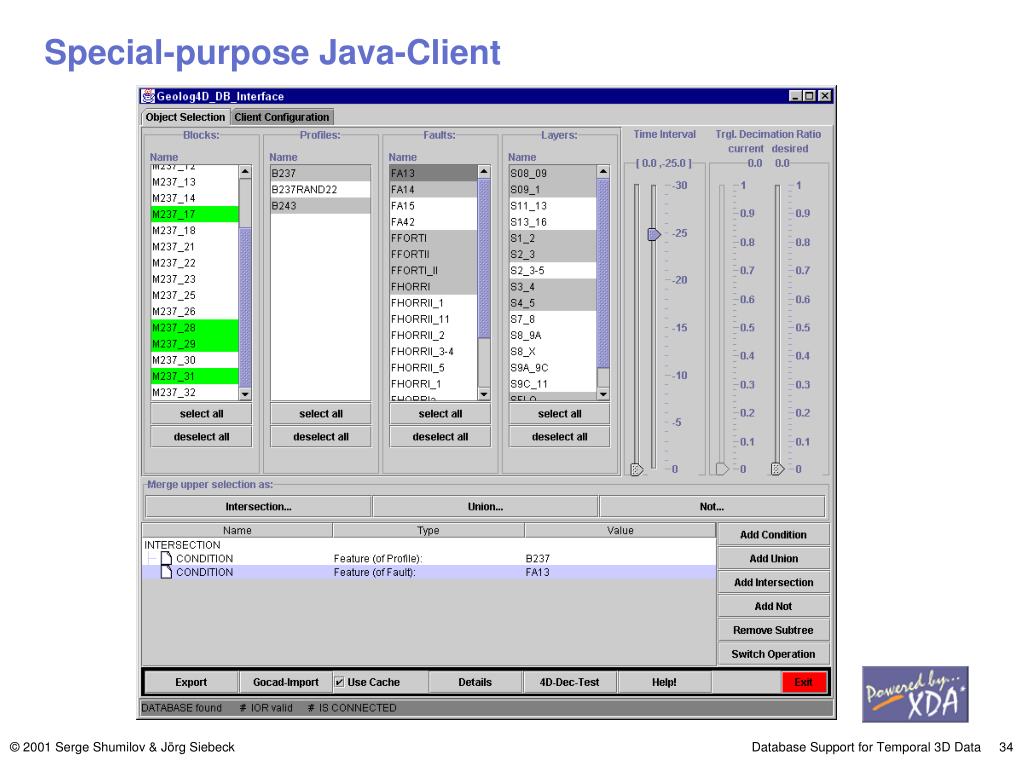Click the Details button

(475, 682)
